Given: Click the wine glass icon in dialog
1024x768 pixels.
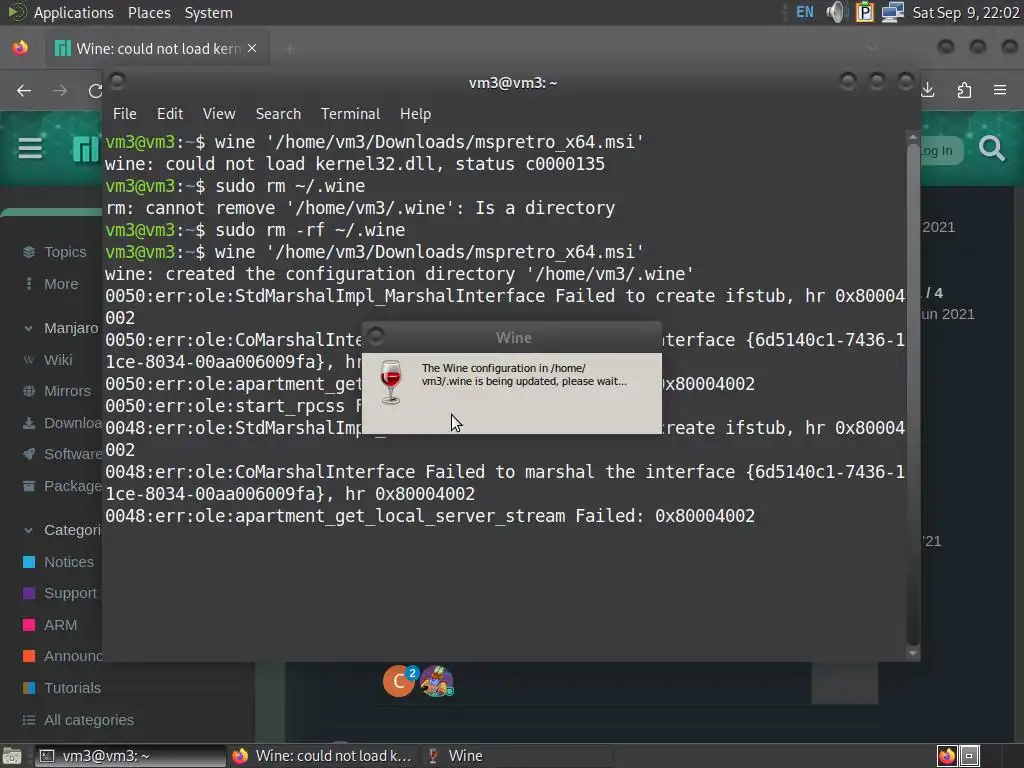Looking at the screenshot, I should pyautogui.click(x=391, y=382).
